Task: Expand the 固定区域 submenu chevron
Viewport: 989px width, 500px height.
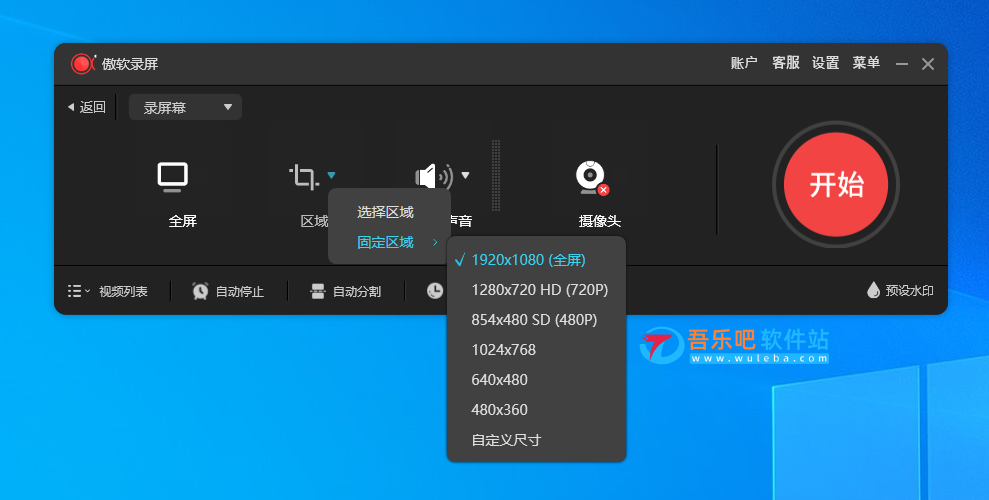Action: point(435,242)
